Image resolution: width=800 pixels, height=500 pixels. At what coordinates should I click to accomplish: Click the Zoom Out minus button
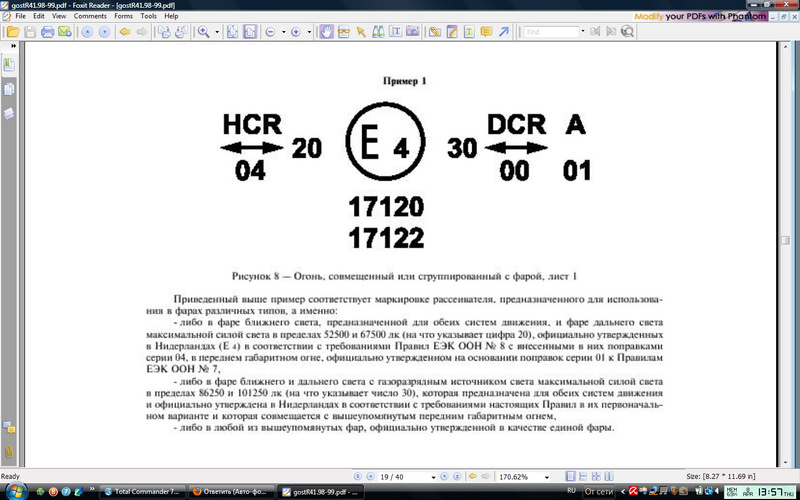270,32
